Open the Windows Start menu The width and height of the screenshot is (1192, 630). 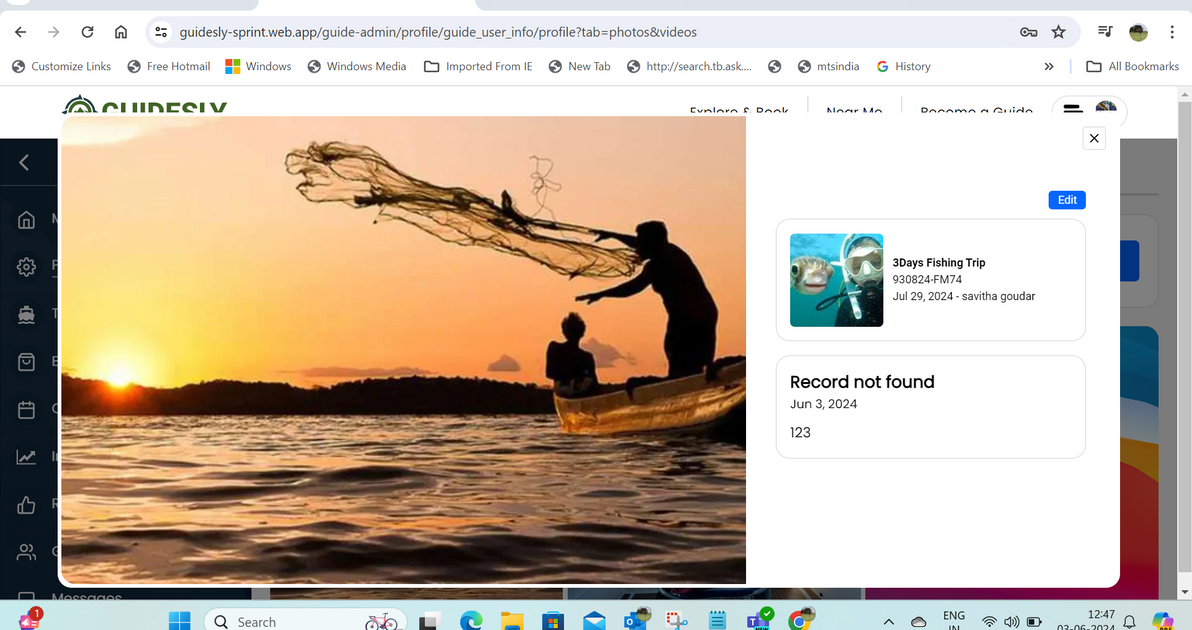tap(179, 621)
